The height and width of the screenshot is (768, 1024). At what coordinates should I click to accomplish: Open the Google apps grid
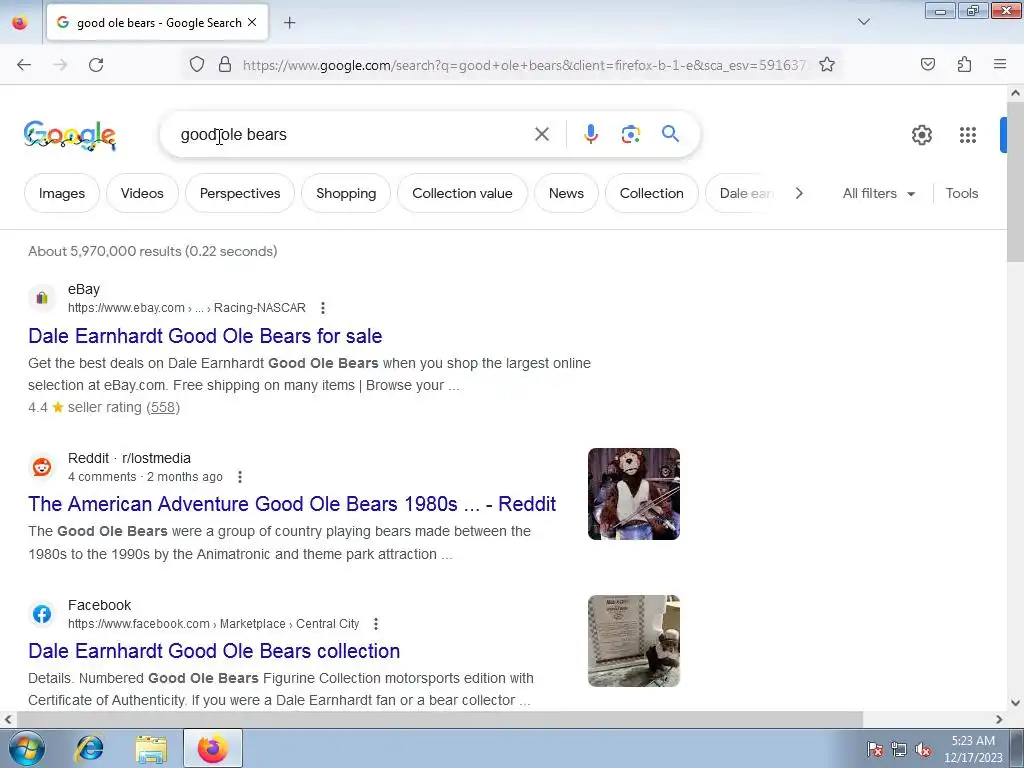point(968,135)
